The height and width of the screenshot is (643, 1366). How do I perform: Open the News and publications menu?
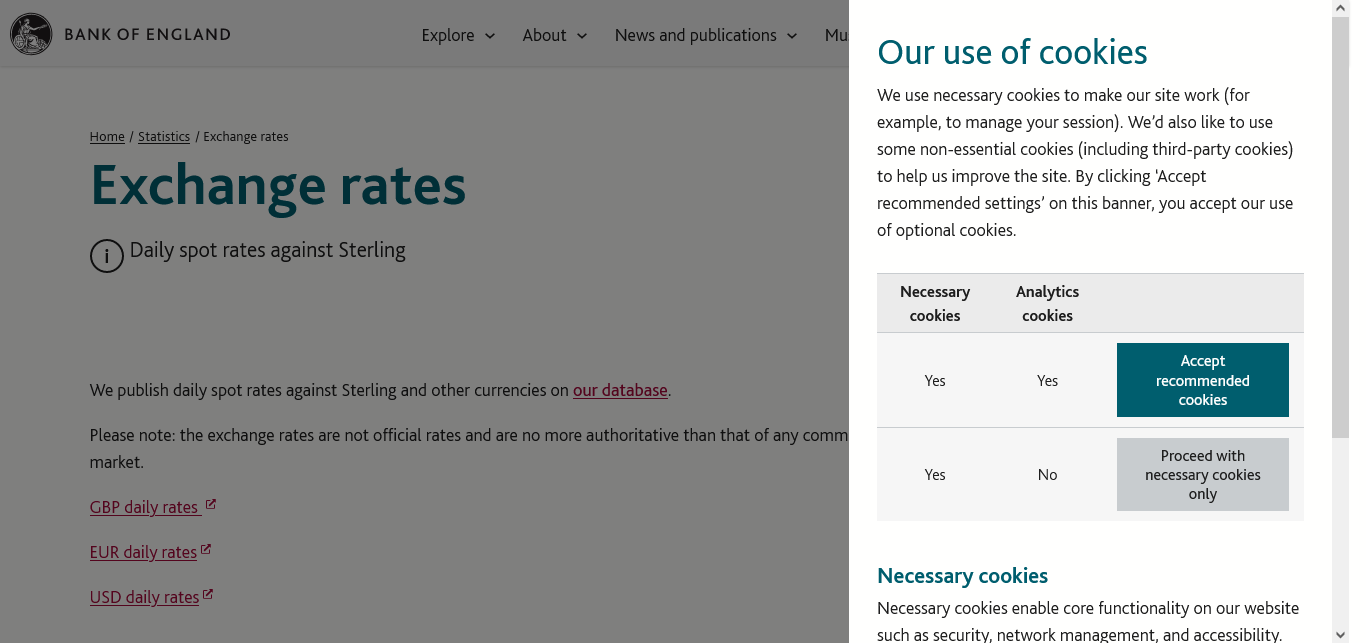pyautogui.click(x=695, y=35)
